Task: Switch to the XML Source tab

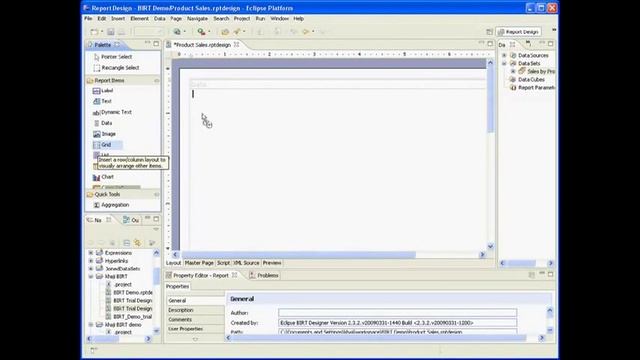Action: pyautogui.click(x=246, y=263)
